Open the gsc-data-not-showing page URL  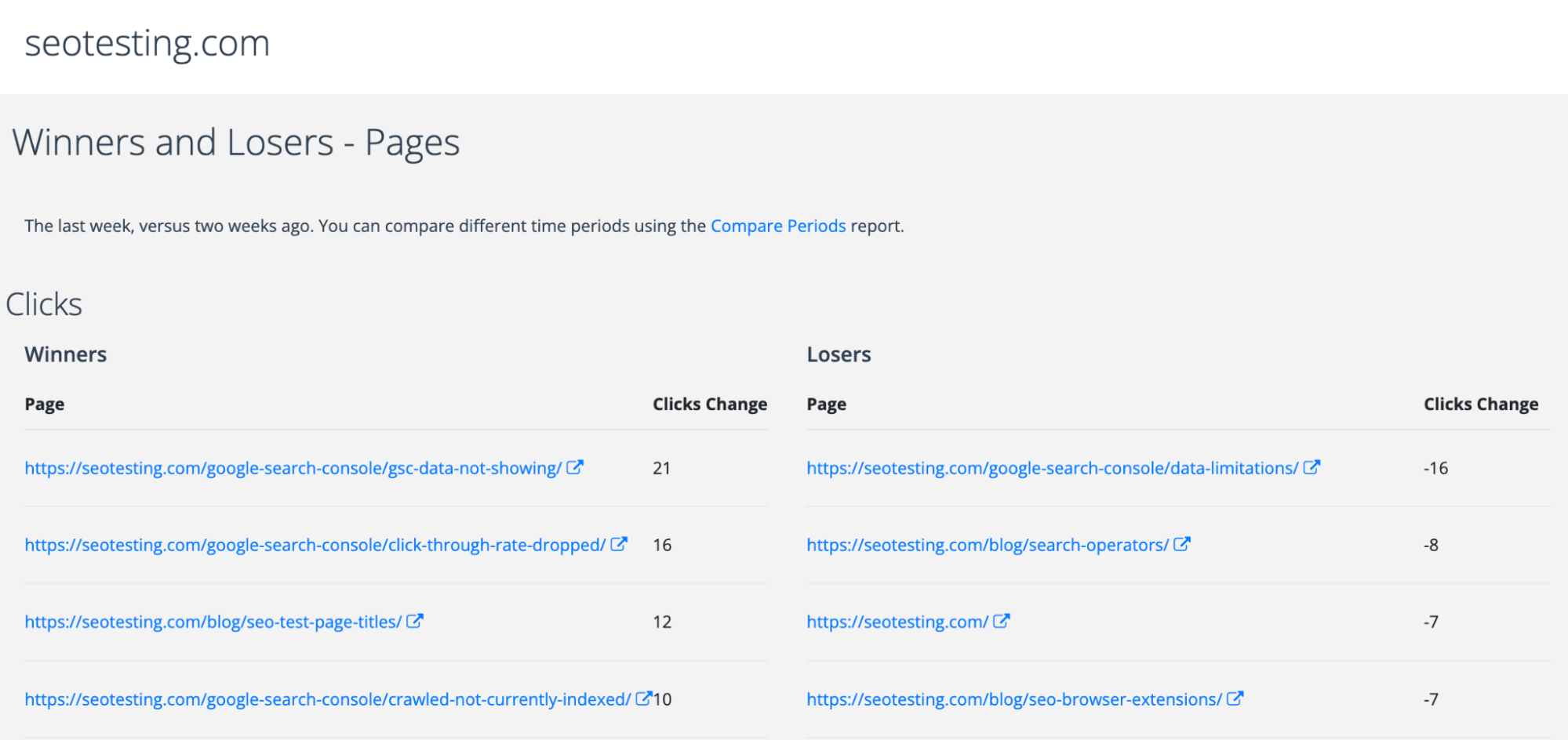293,468
